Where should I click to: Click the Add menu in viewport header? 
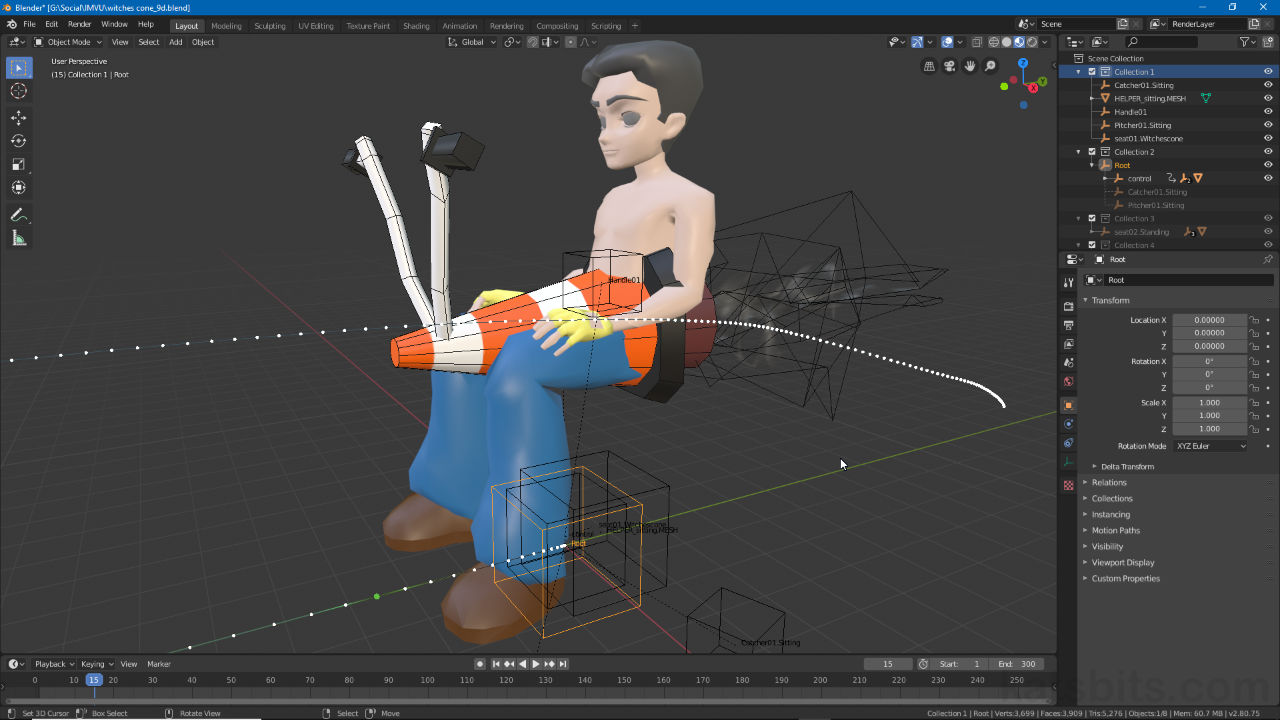click(175, 42)
